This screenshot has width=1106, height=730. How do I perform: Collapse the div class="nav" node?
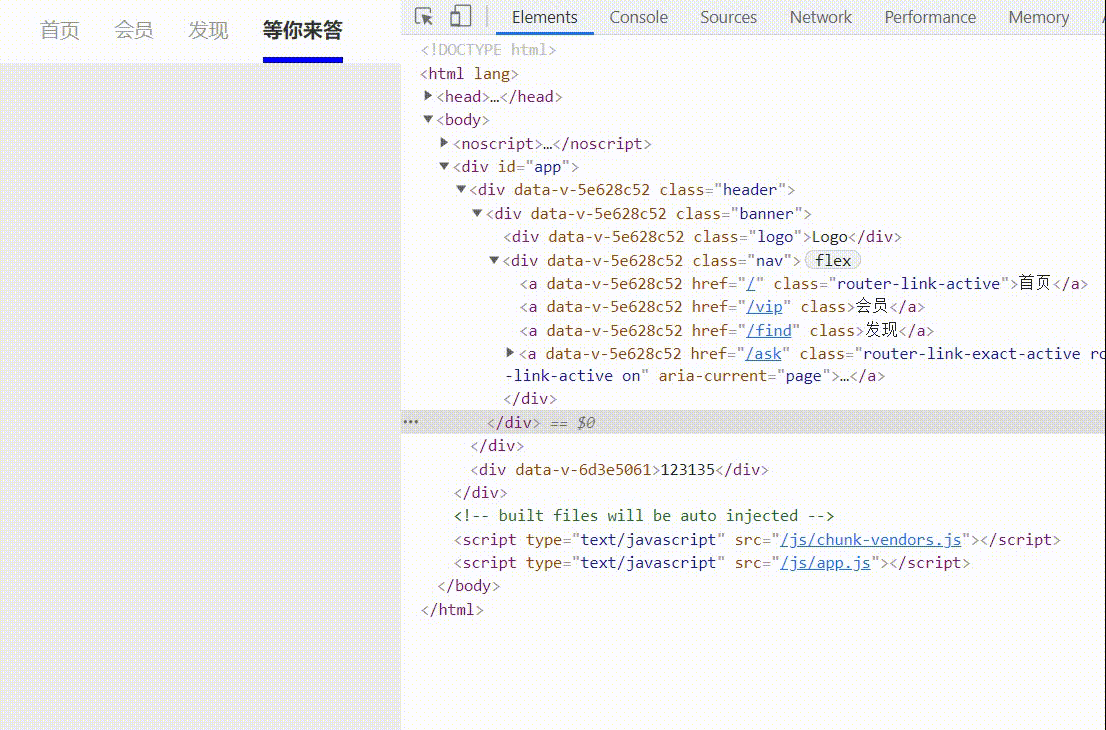pyautogui.click(x=494, y=260)
